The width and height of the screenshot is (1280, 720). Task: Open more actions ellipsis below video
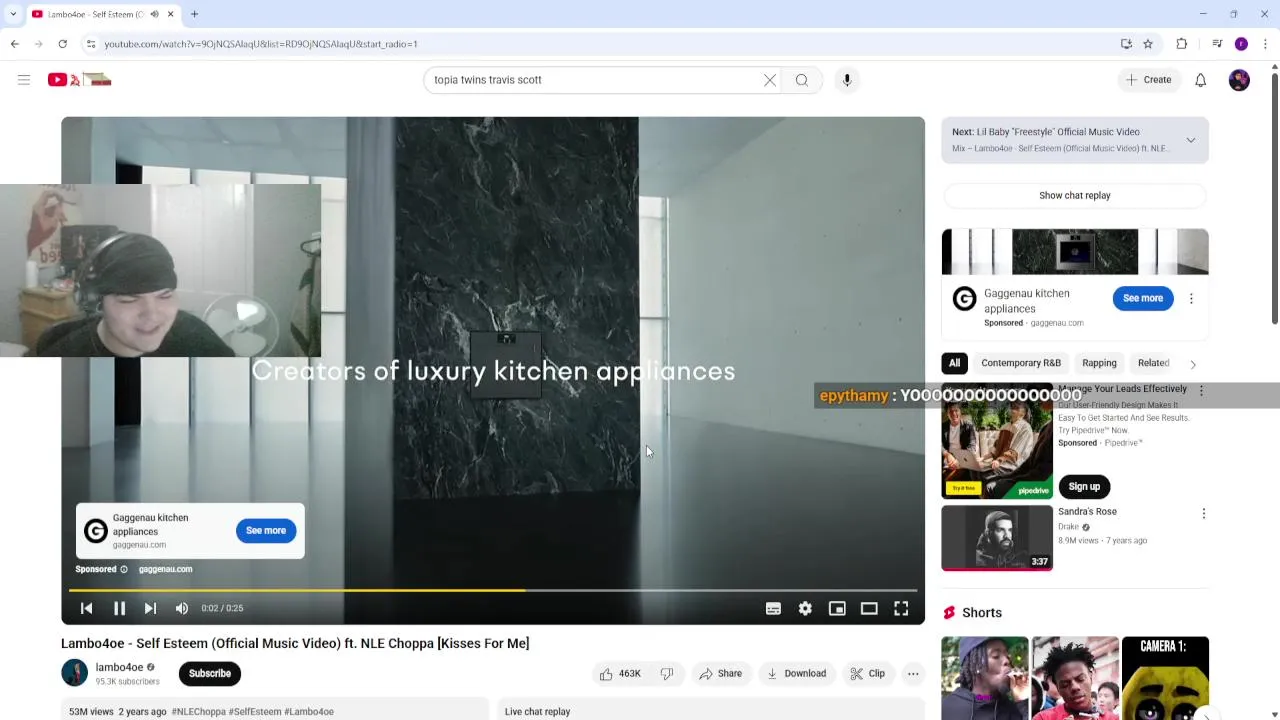[913, 674]
